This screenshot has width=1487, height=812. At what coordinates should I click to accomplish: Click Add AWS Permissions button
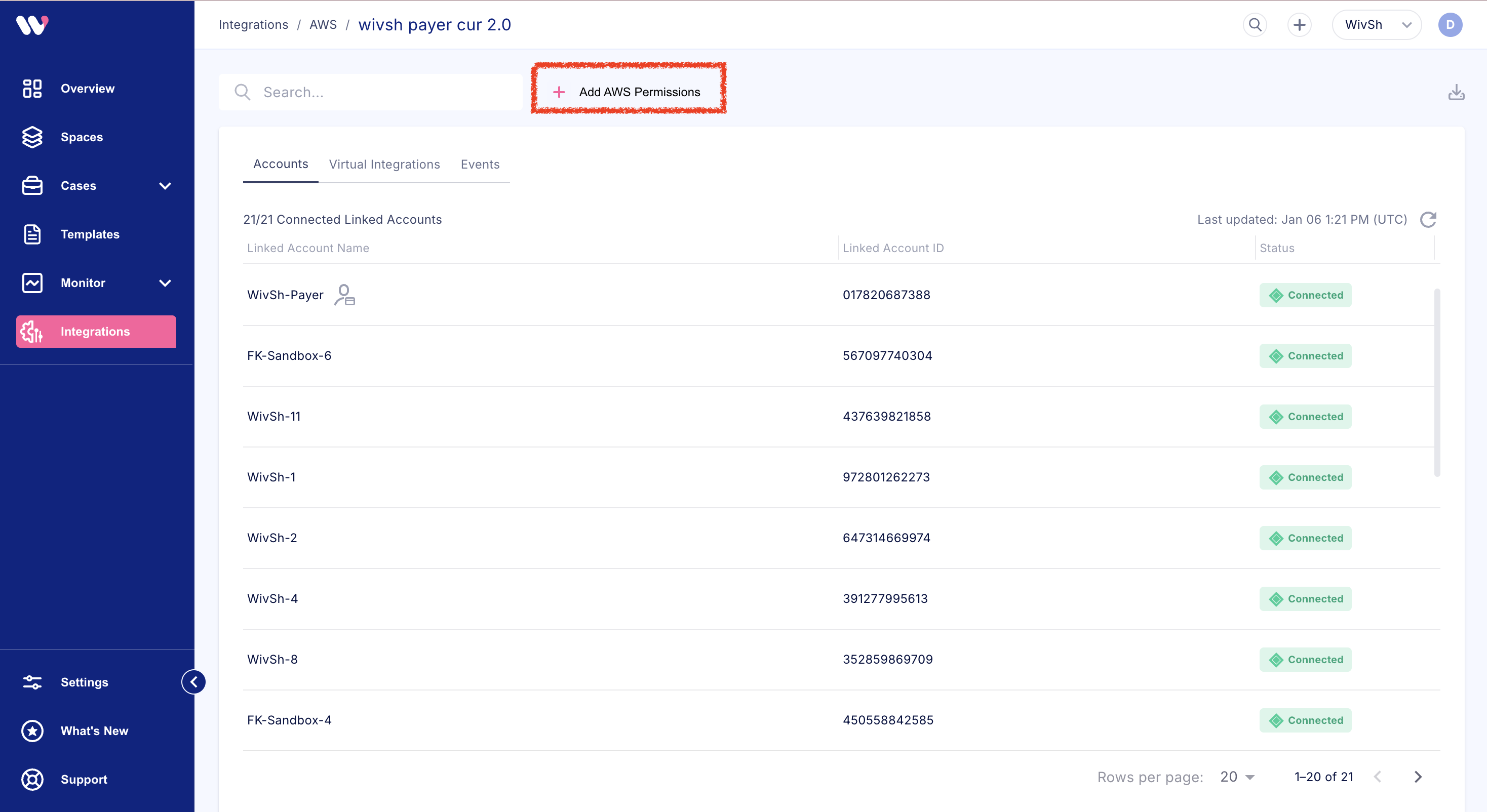pyautogui.click(x=628, y=92)
